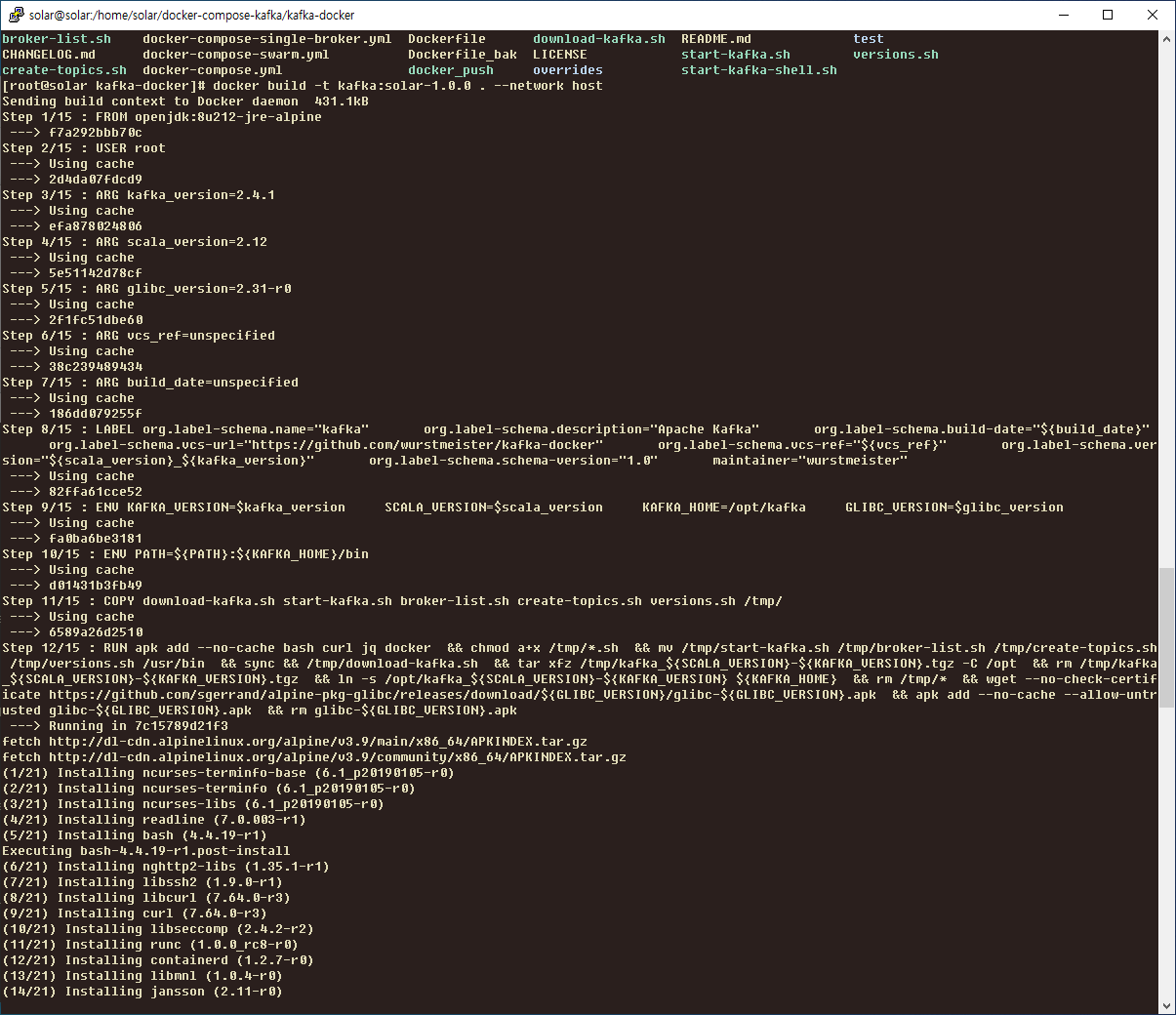
Task: Minimize the PuTTY terminal window
Action: point(1063,15)
